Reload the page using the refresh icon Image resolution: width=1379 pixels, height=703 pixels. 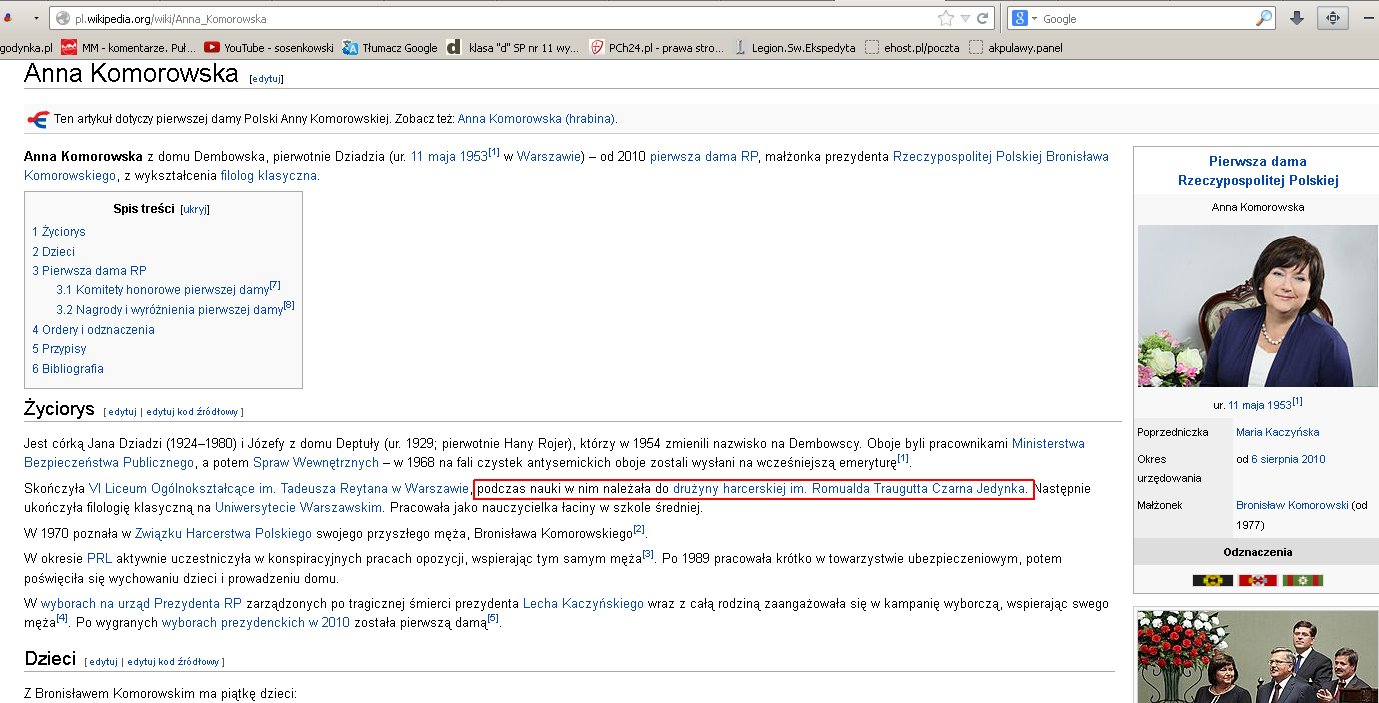click(983, 18)
